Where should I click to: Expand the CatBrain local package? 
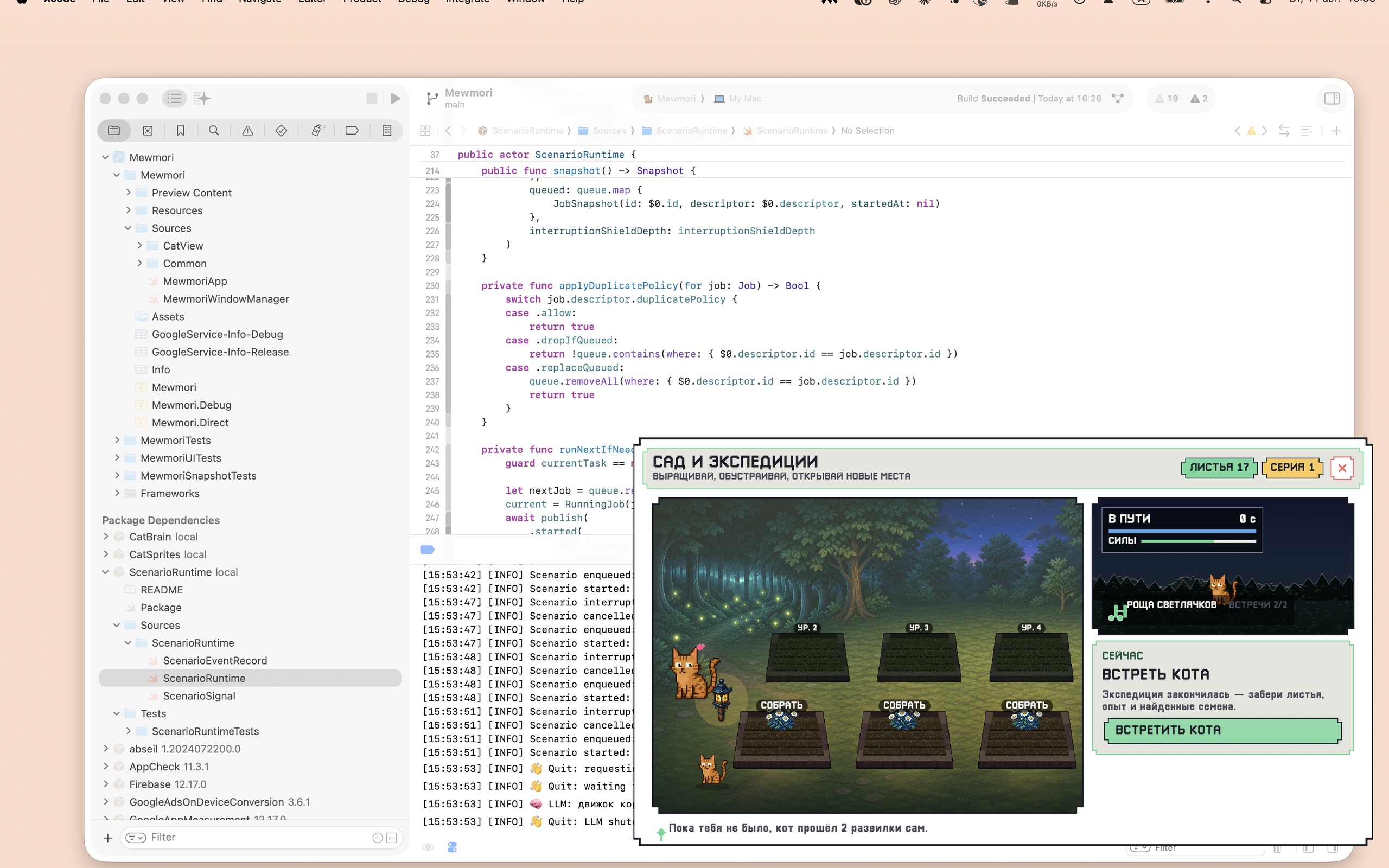point(106,537)
